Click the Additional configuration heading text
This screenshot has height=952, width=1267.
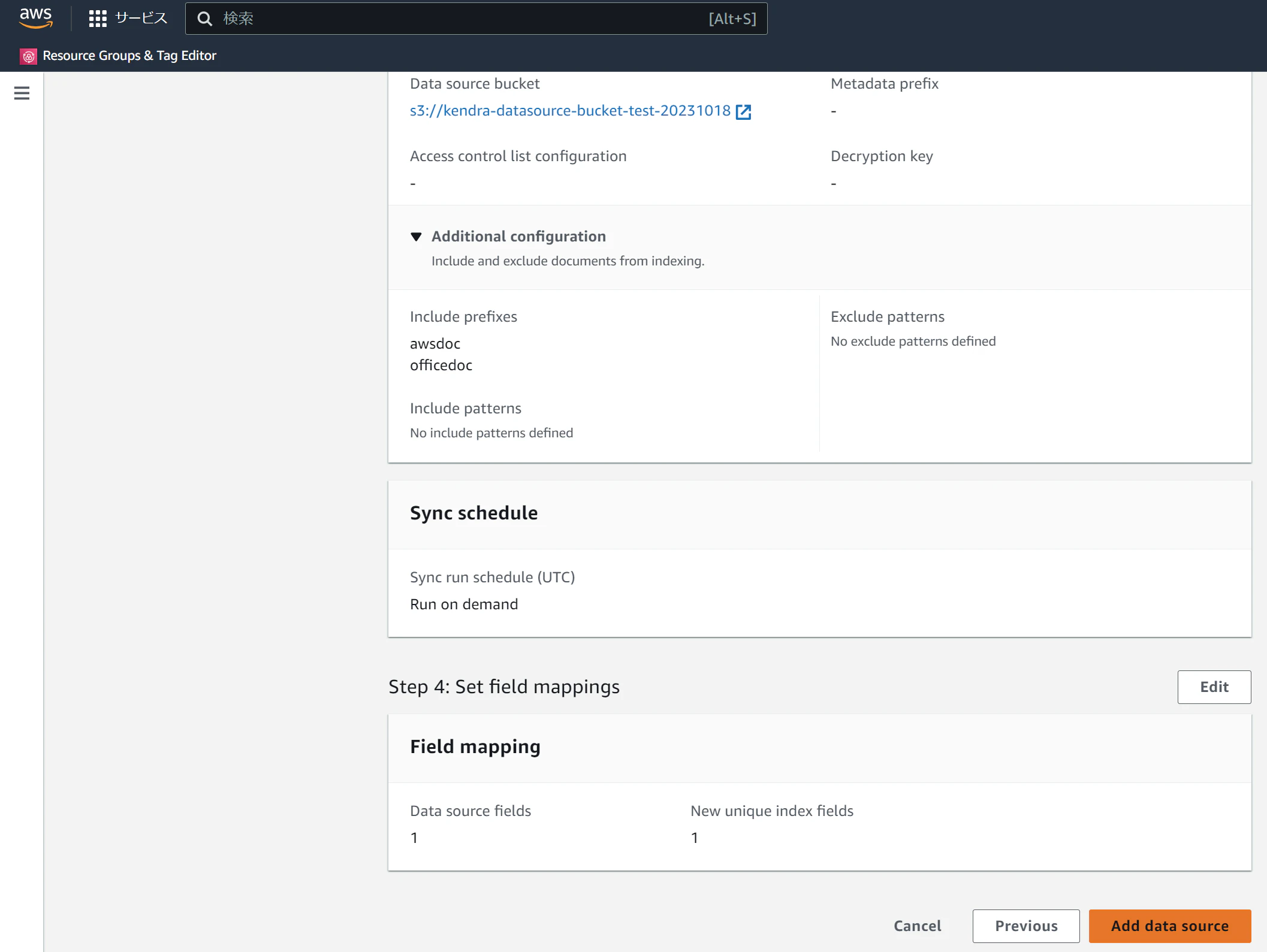click(518, 237)
